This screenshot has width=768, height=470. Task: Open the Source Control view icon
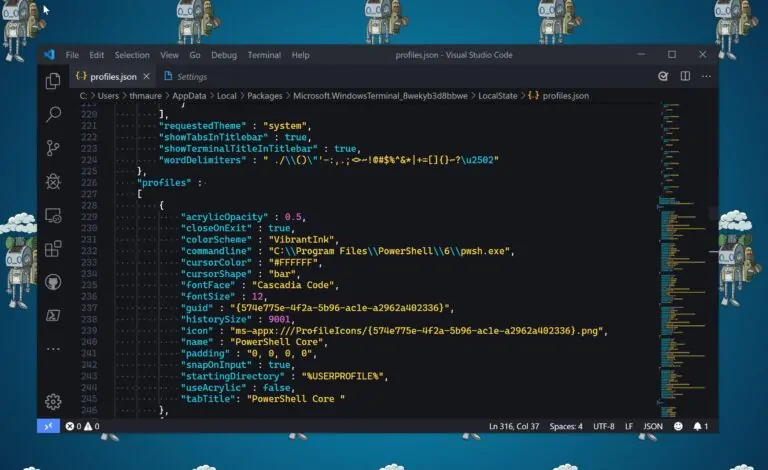53,148
